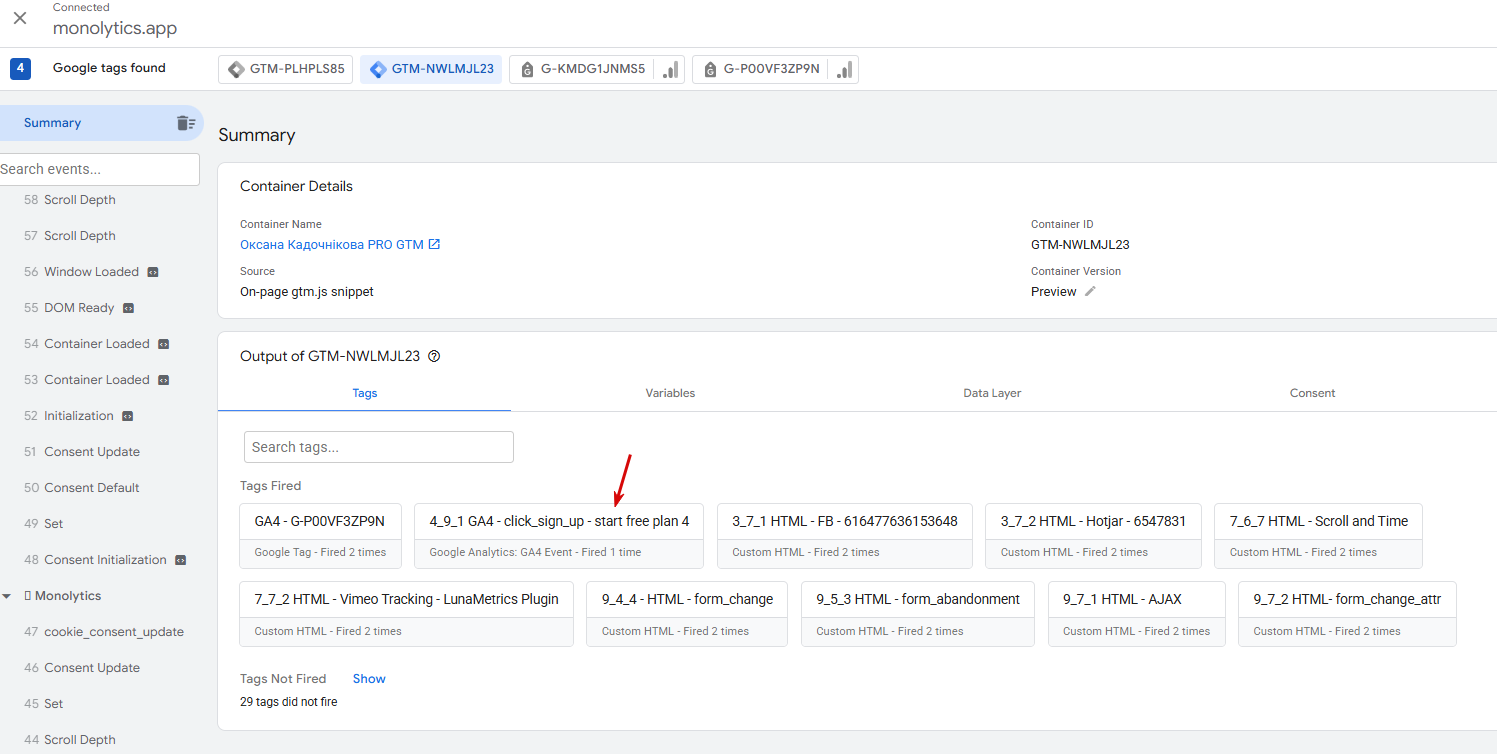Open the 9_4_4 HTML - form_change tag
The image size is (1497, 754).
(687, 614)
